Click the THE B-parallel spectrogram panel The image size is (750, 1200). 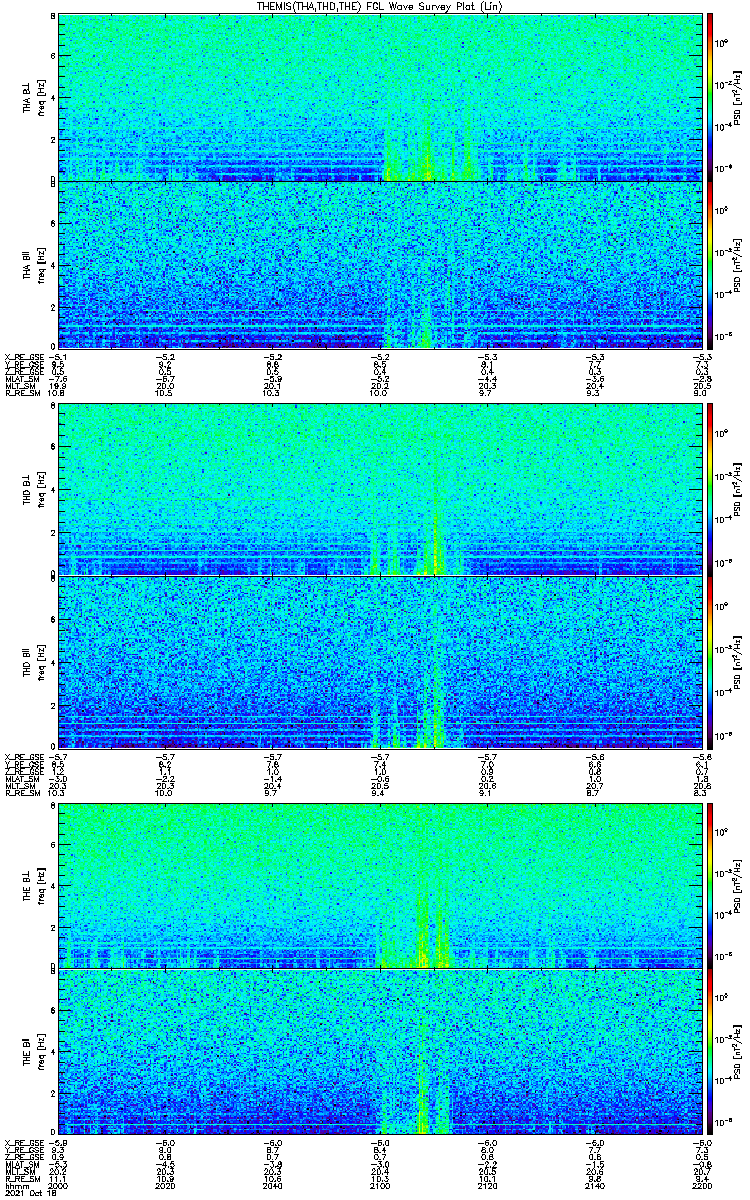click(x=378, y=1052)
